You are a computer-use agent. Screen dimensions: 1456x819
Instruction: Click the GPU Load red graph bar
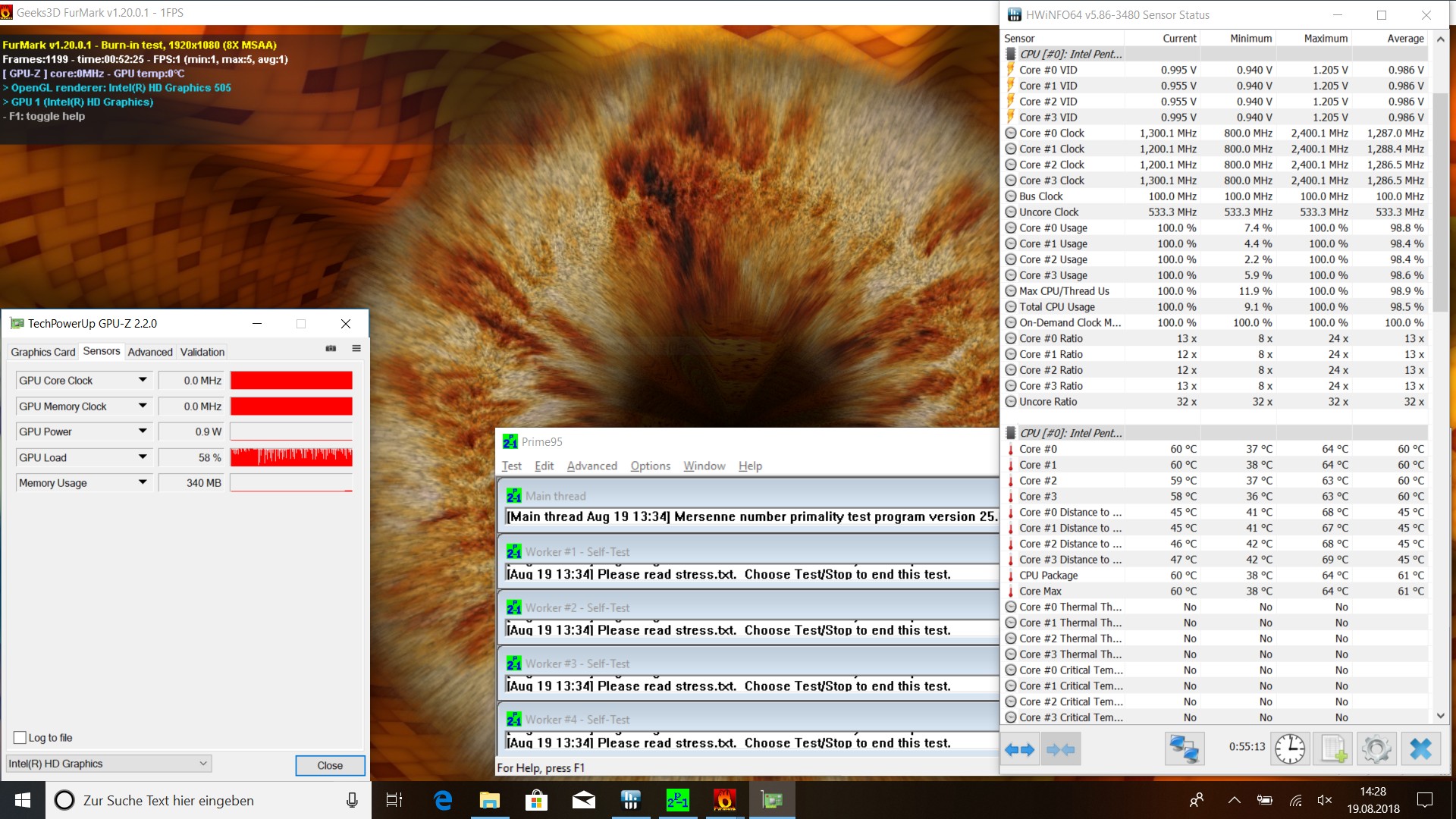[291, 457]
